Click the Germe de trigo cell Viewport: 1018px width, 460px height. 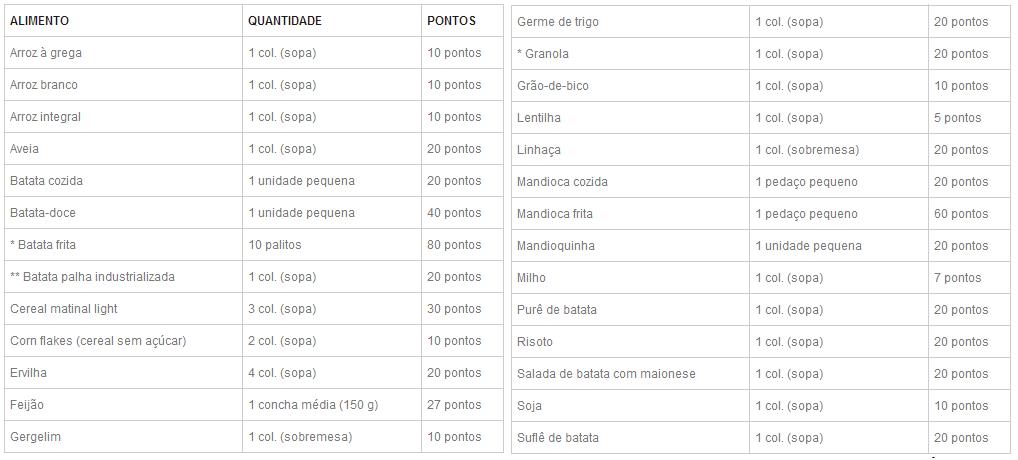click(x=558, y=22)
